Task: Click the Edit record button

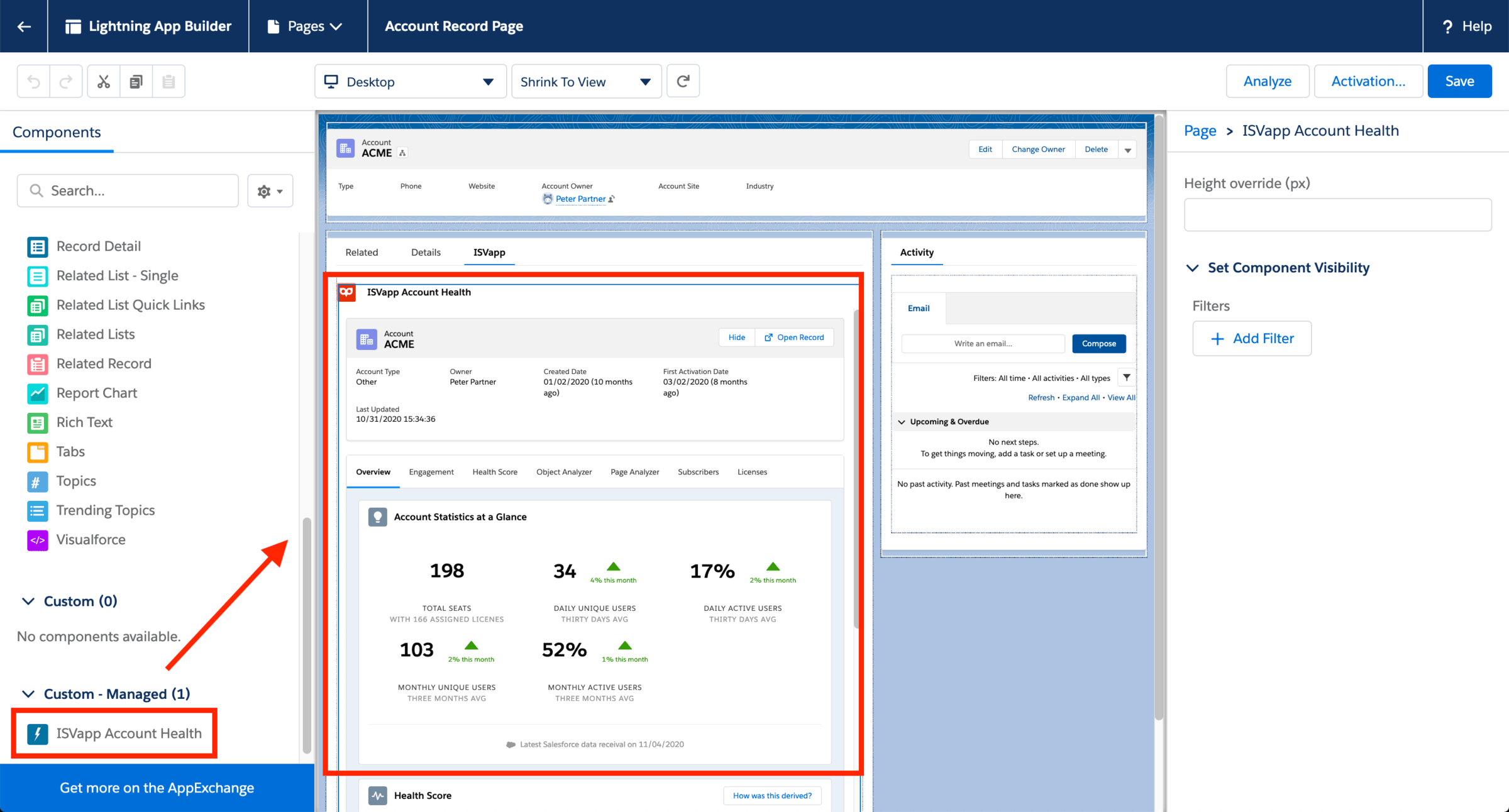Action: (x=985, y=150)
